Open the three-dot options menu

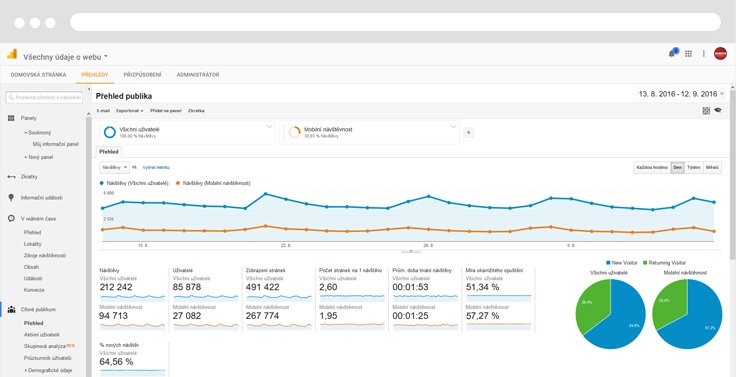[x=704, y=54]
